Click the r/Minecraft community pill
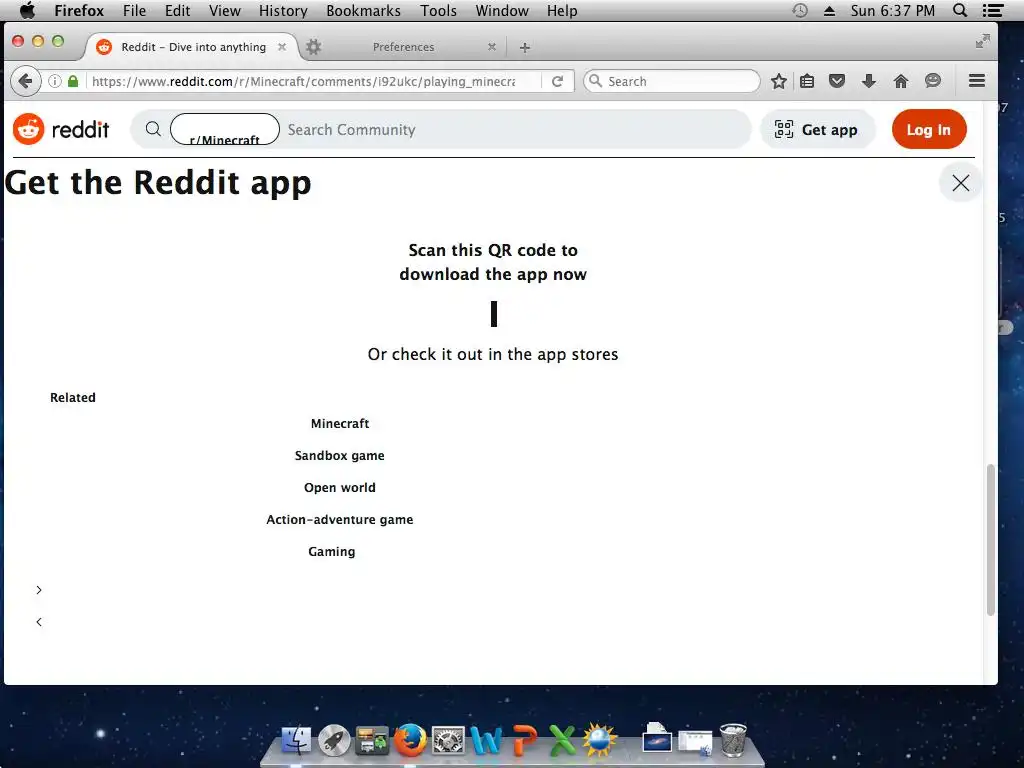 [225, 129]
